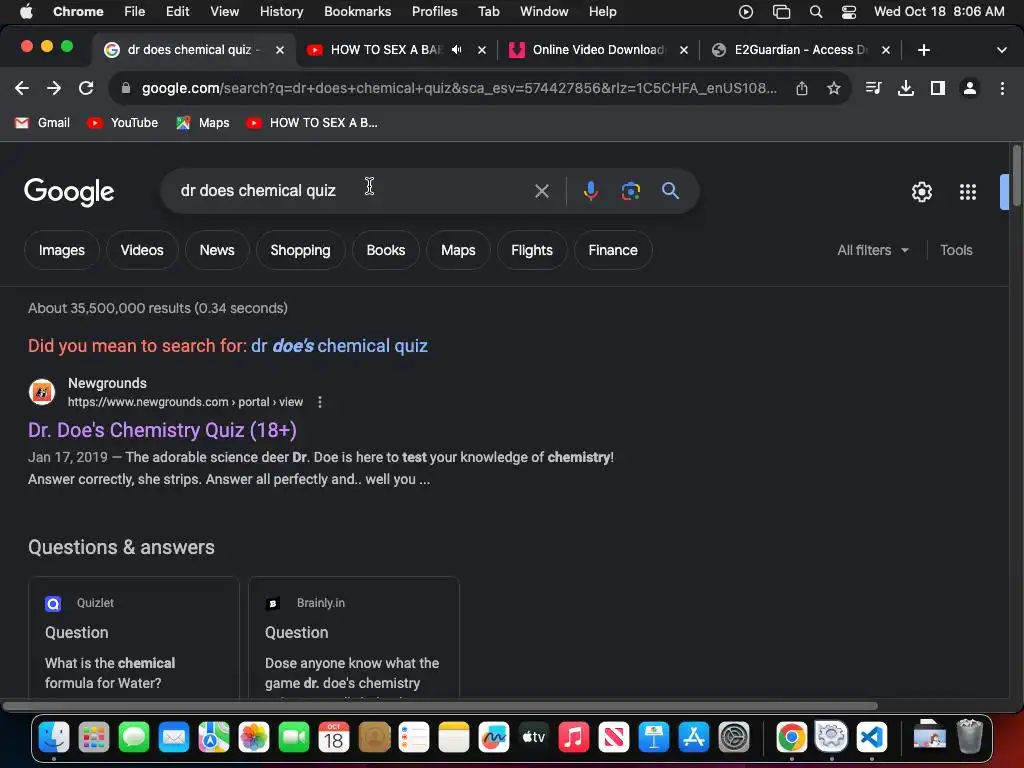Viewport: 1024px width, 768px height.
Task: Filter results by Shopping
Action: (x=300, y=250)
